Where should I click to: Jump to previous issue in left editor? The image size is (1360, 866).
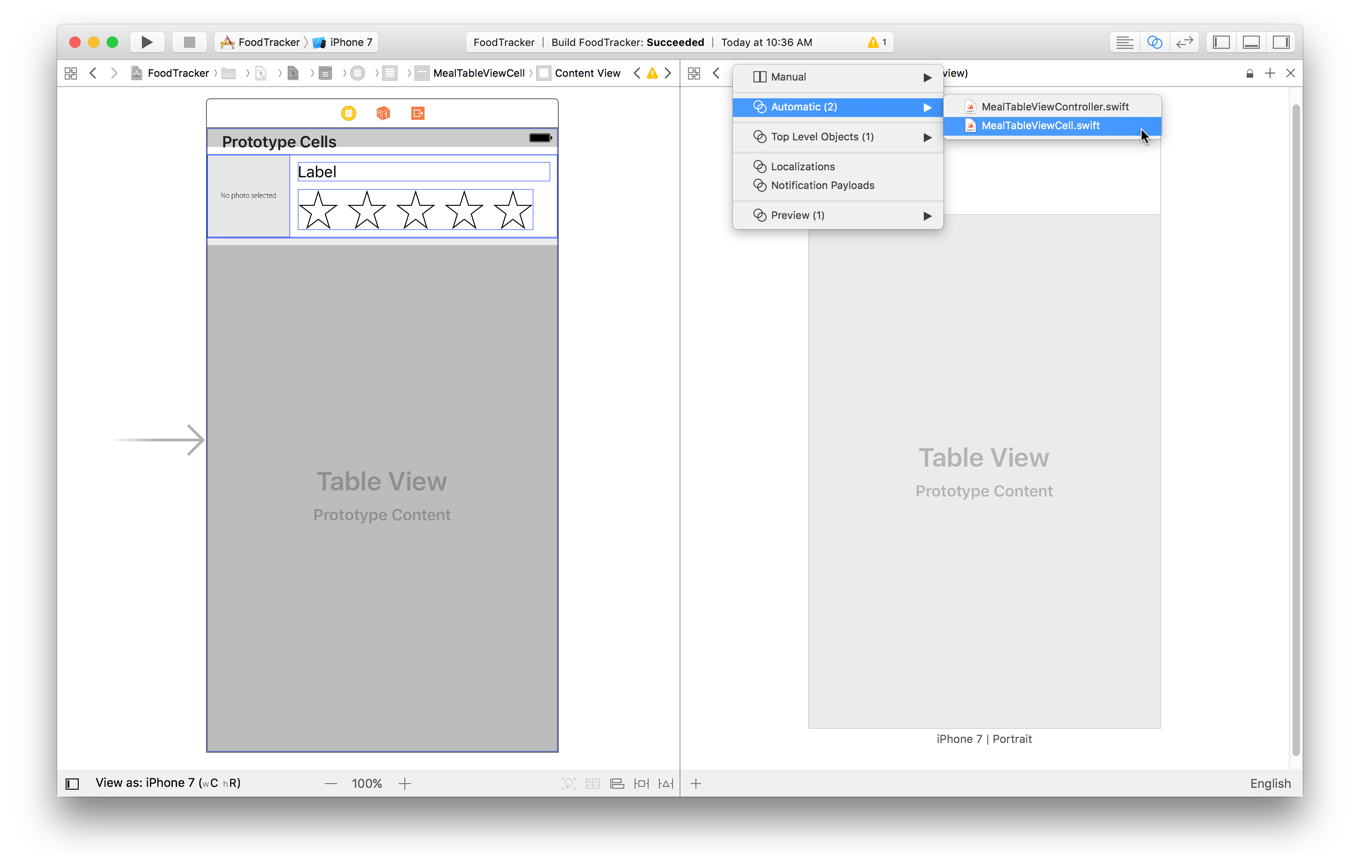(637, 73)
